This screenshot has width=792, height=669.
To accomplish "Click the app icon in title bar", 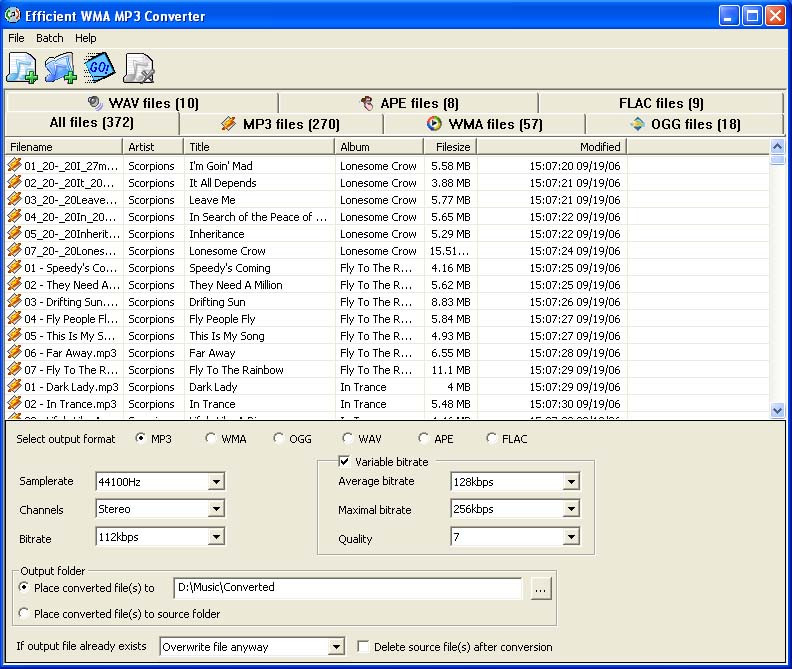I will point(12,16).
